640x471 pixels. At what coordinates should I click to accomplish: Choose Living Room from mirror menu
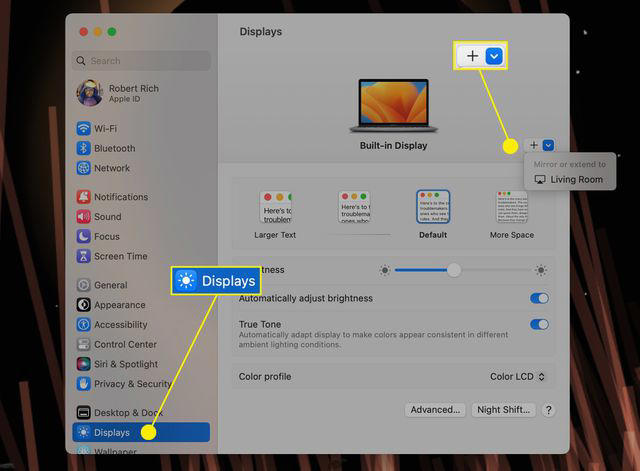(569, 180)
